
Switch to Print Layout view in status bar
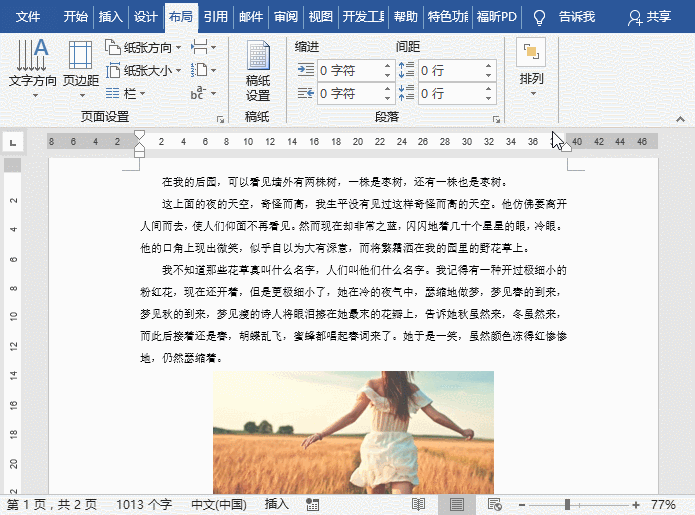[456, 504]
